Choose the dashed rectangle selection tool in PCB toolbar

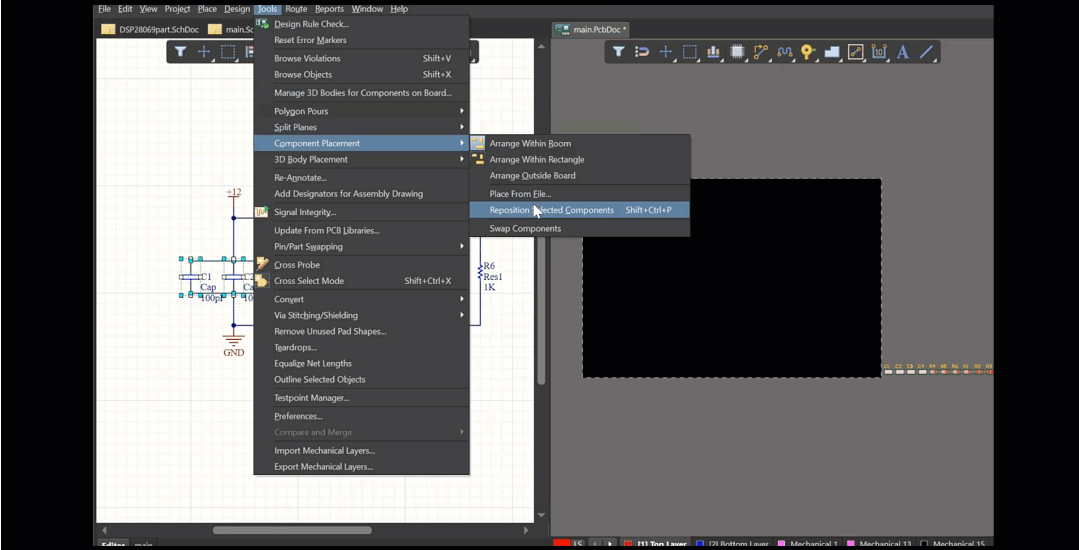coord(690,52)
